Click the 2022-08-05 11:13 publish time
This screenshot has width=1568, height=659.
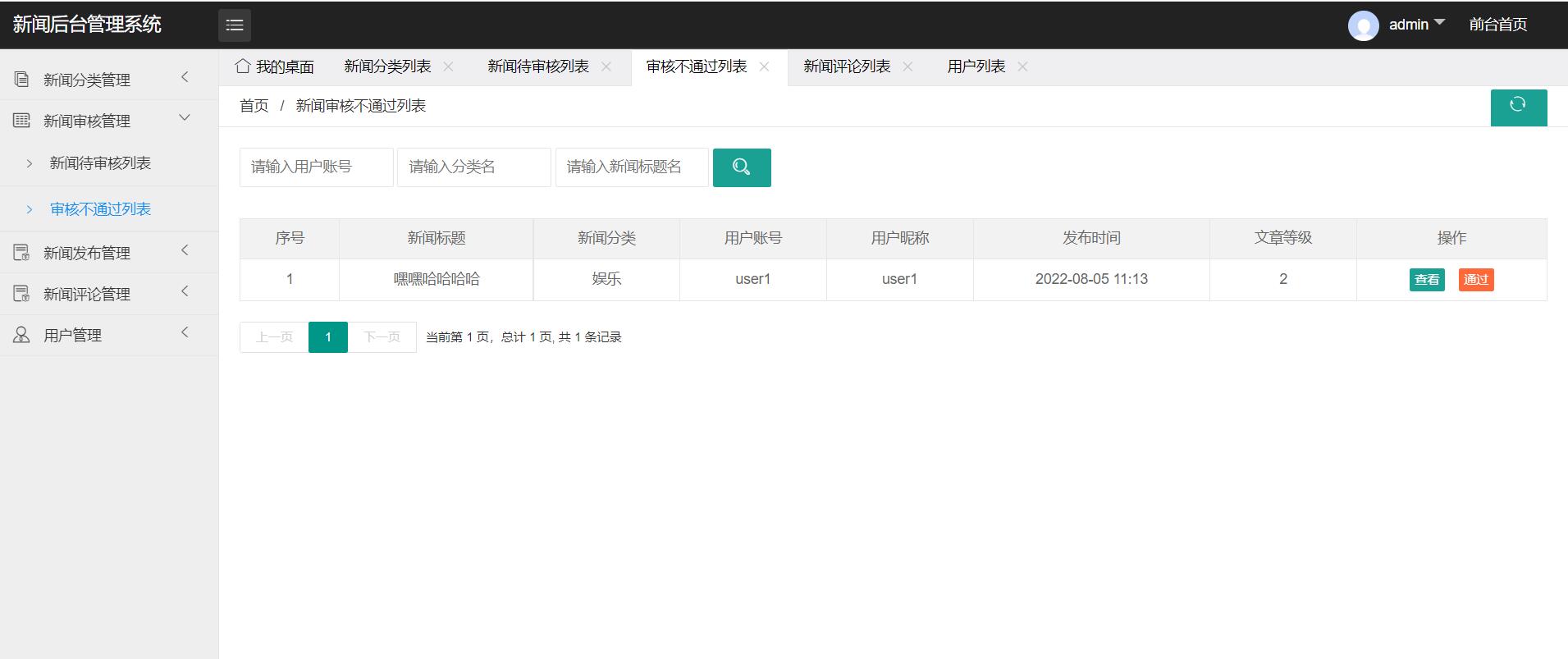pos(1091,279)
